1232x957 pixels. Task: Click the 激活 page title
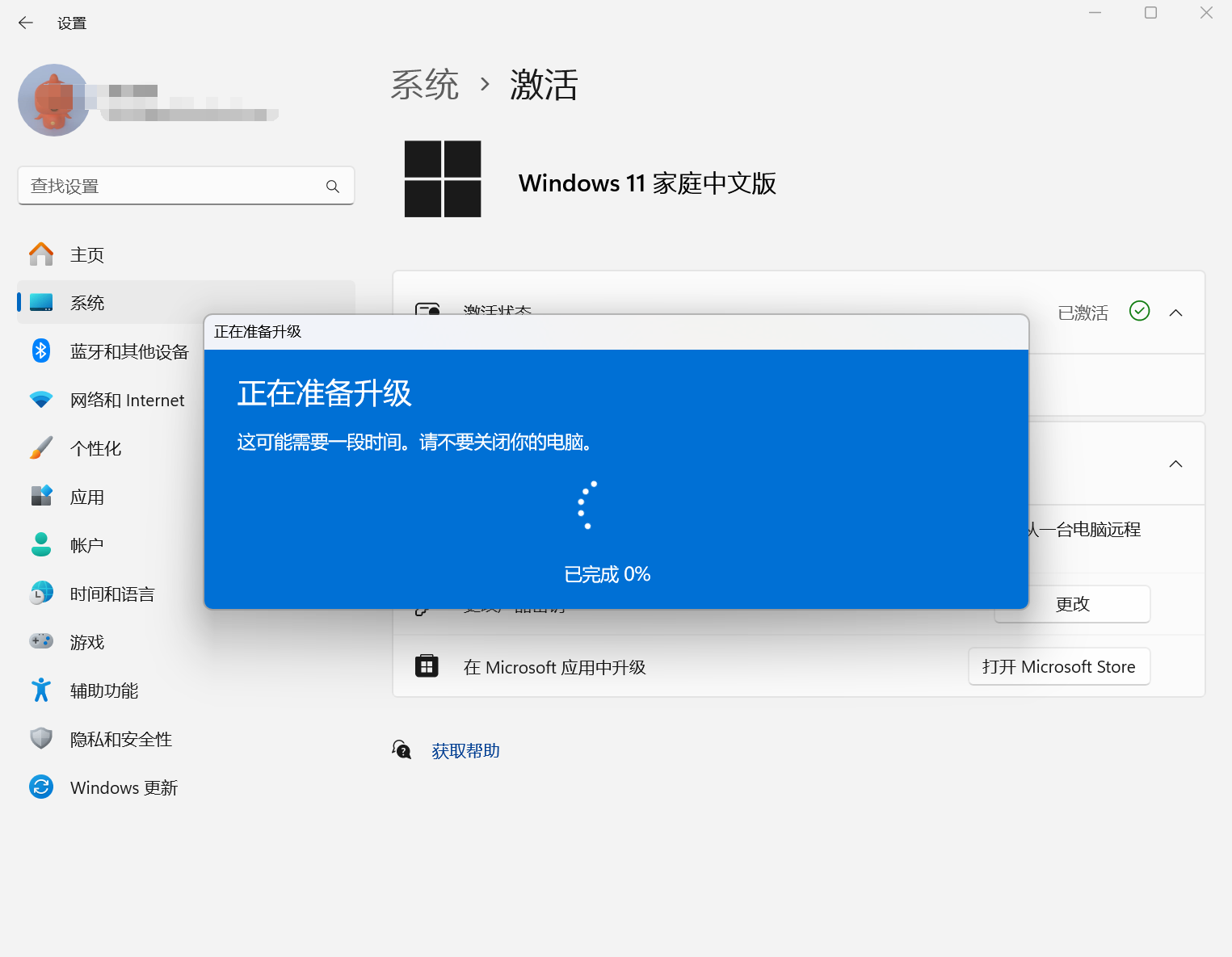[544, 84]
